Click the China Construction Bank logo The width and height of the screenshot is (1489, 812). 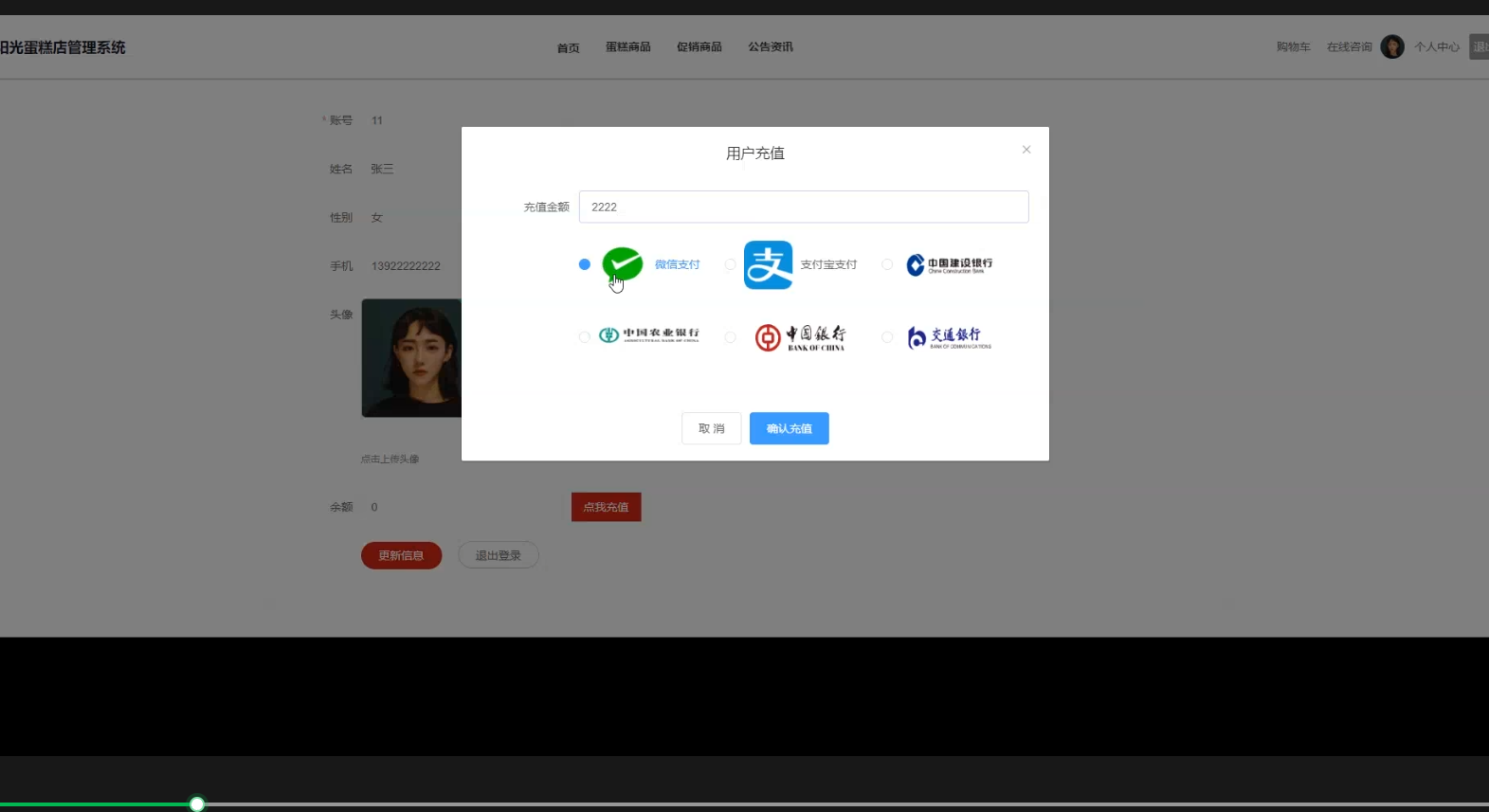[x=949, y=264]
